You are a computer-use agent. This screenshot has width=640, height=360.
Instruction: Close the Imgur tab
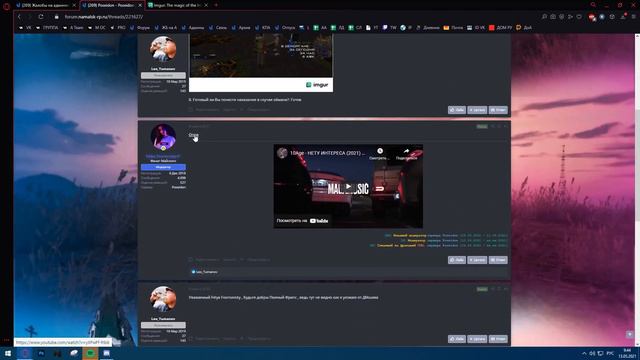[x=206, y=5]
